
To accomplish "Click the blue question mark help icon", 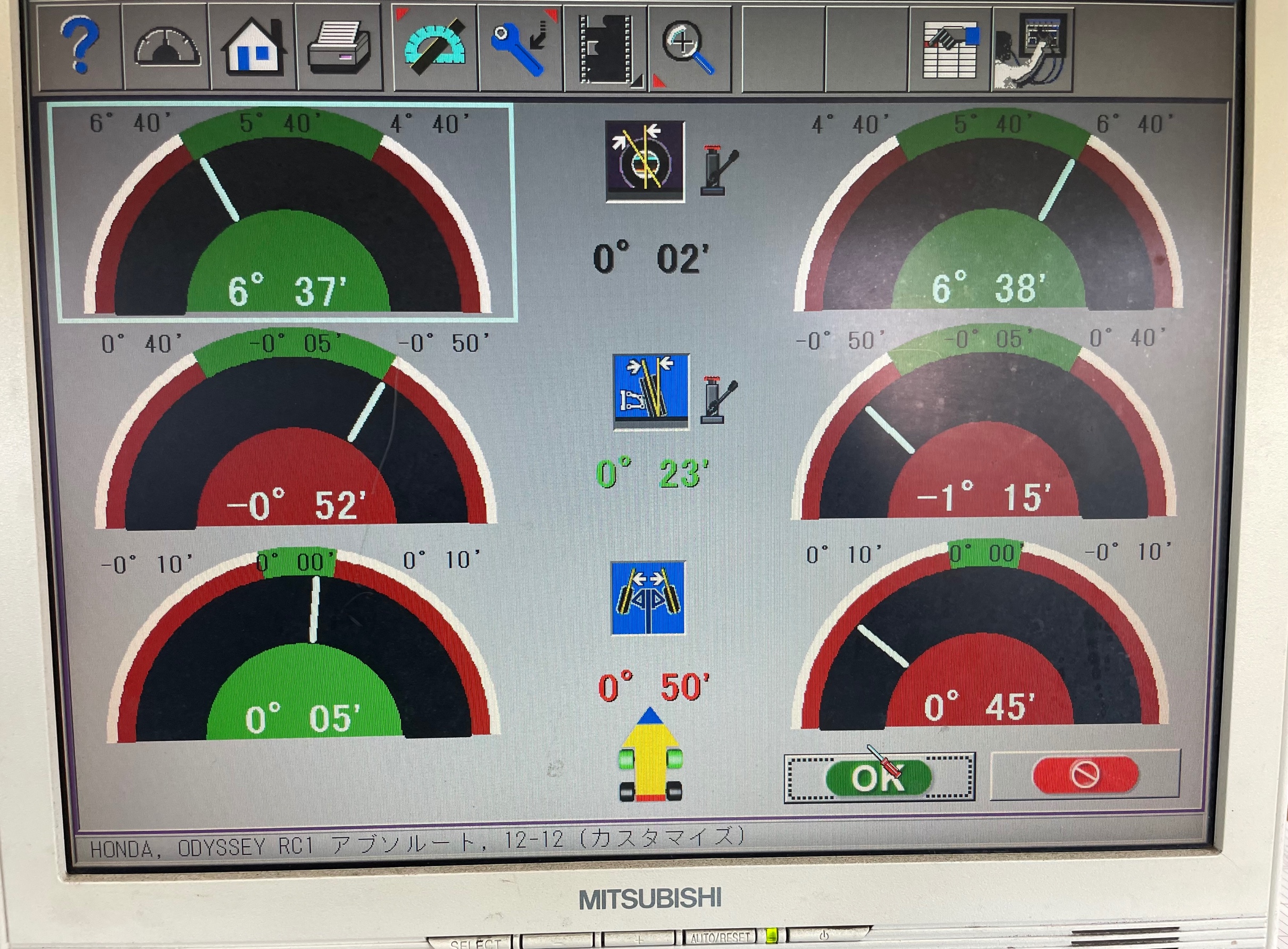I will (x=80, y=47).
